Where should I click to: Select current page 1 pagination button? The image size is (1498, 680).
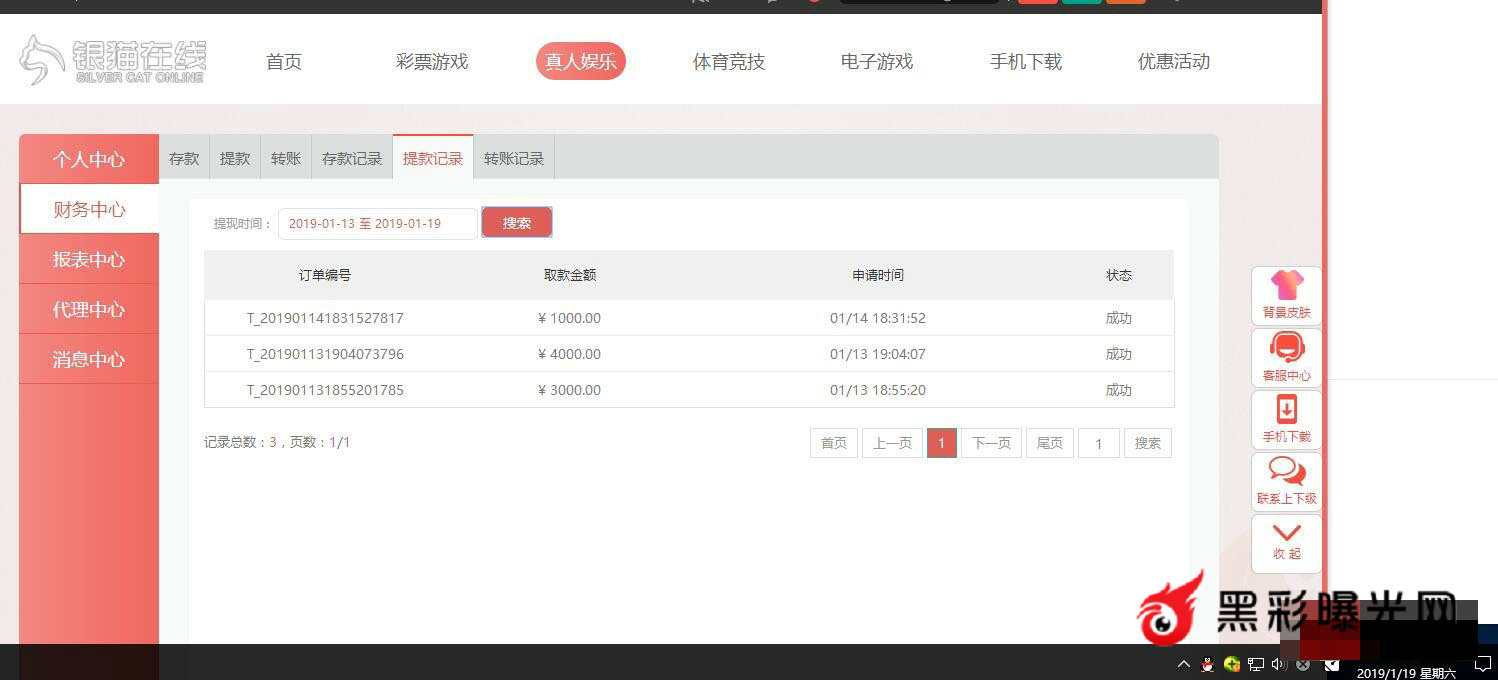pos(941,443)
